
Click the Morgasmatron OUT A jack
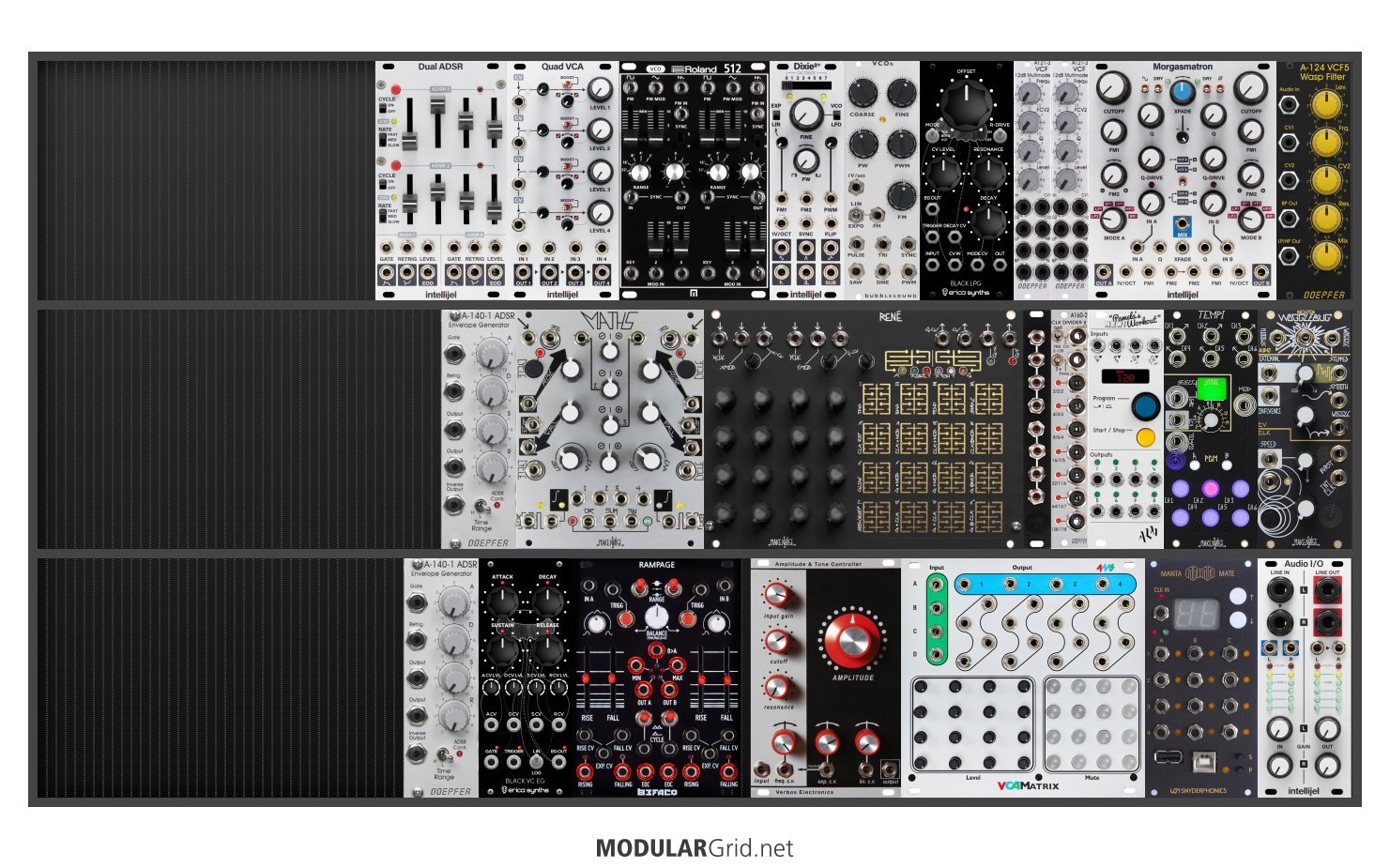(x=1104, y=272)
